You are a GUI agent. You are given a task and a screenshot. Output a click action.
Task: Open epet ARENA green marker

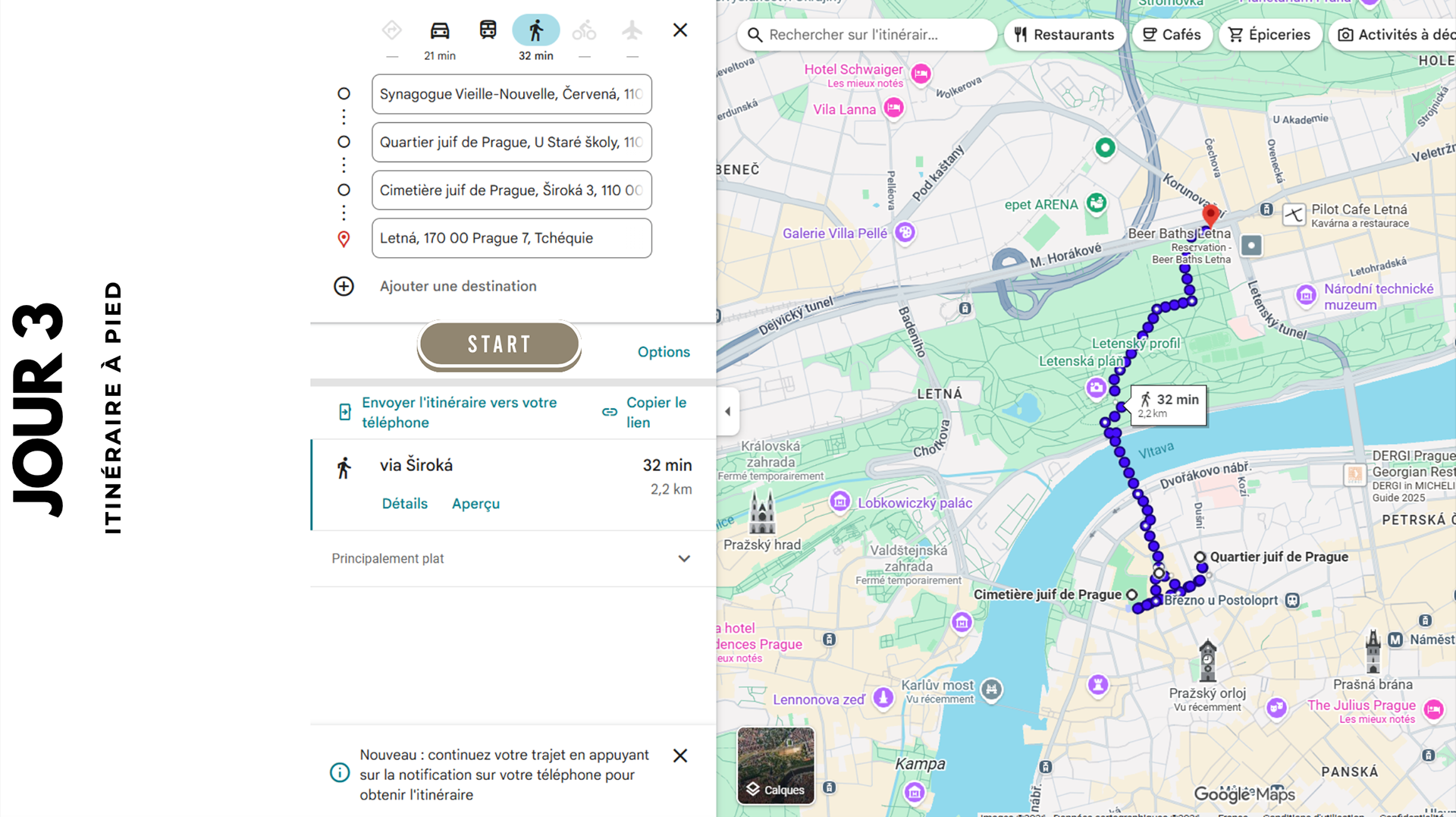click(1097, 203)
